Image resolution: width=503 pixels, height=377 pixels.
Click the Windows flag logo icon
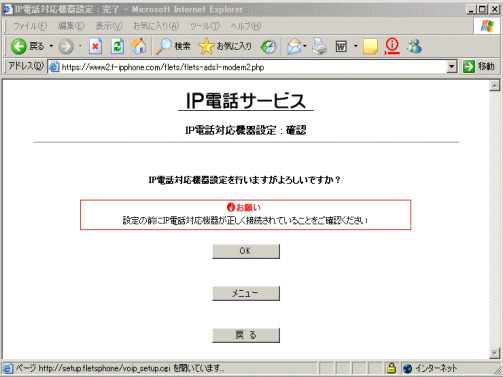click(487, 26)
